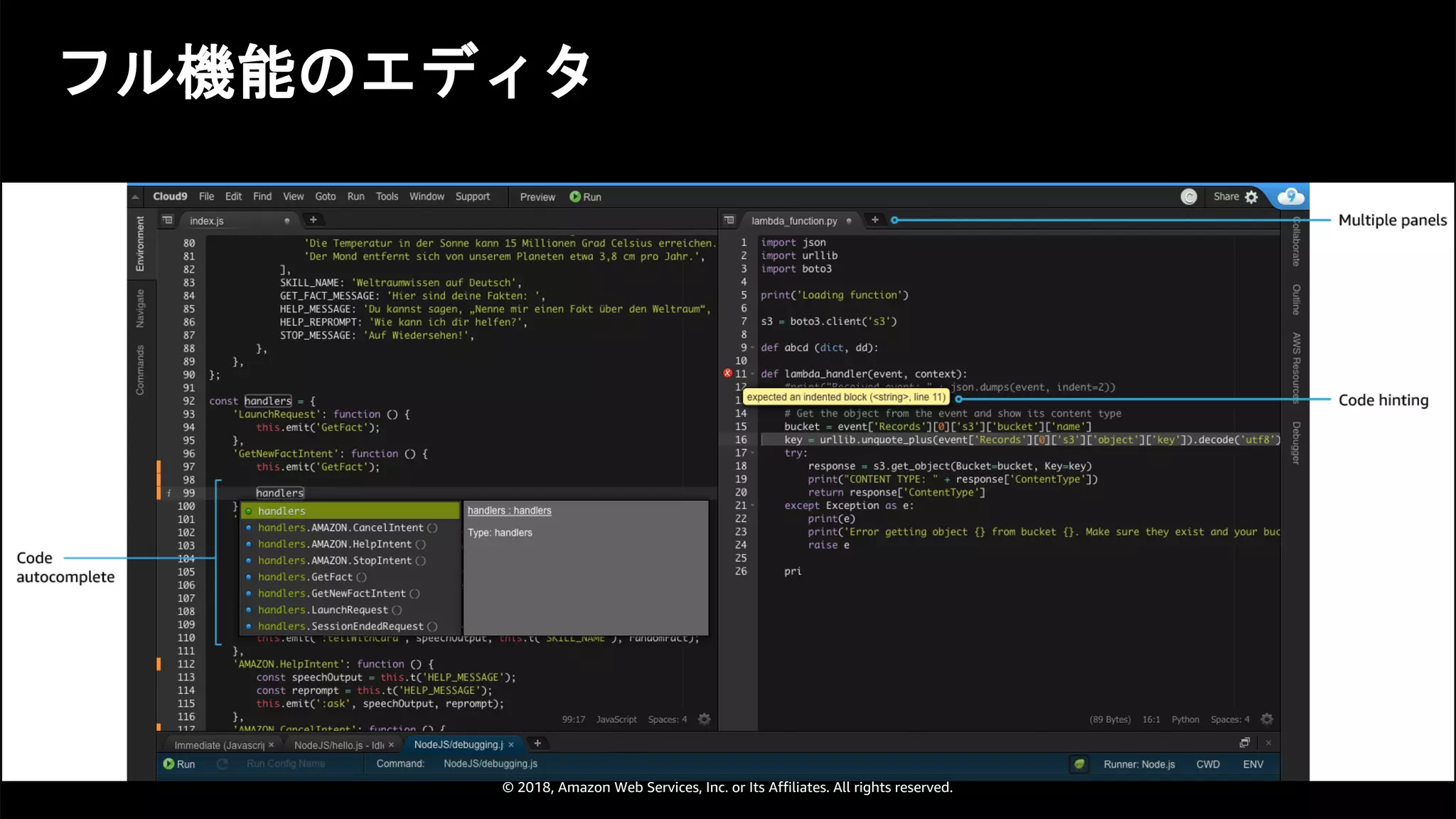1456x819 pixels.
Task: Open preferences gear next to Share
Action: [x=1252, y=197]
